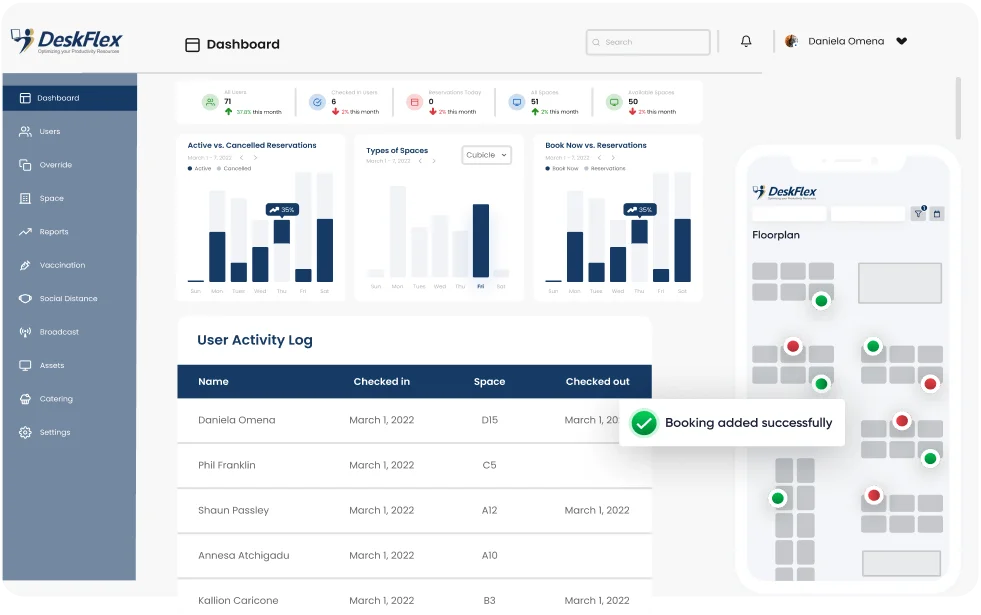The height and width of the screenshot is (615, 981).
Task: Go to next week in Types of Spaces chart
Action: pyautogui.click(x=434, y=161)
